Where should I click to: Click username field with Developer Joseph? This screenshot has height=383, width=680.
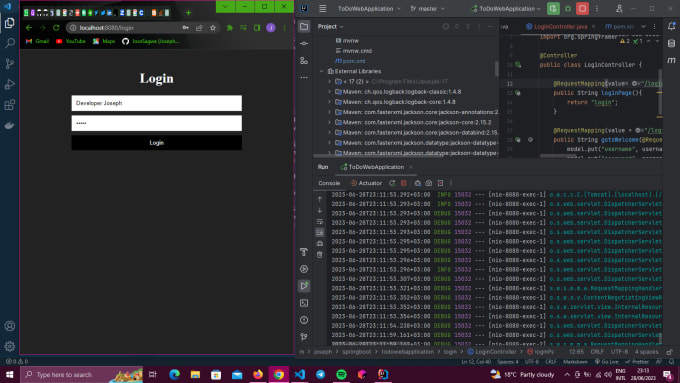tap(157, 103)
